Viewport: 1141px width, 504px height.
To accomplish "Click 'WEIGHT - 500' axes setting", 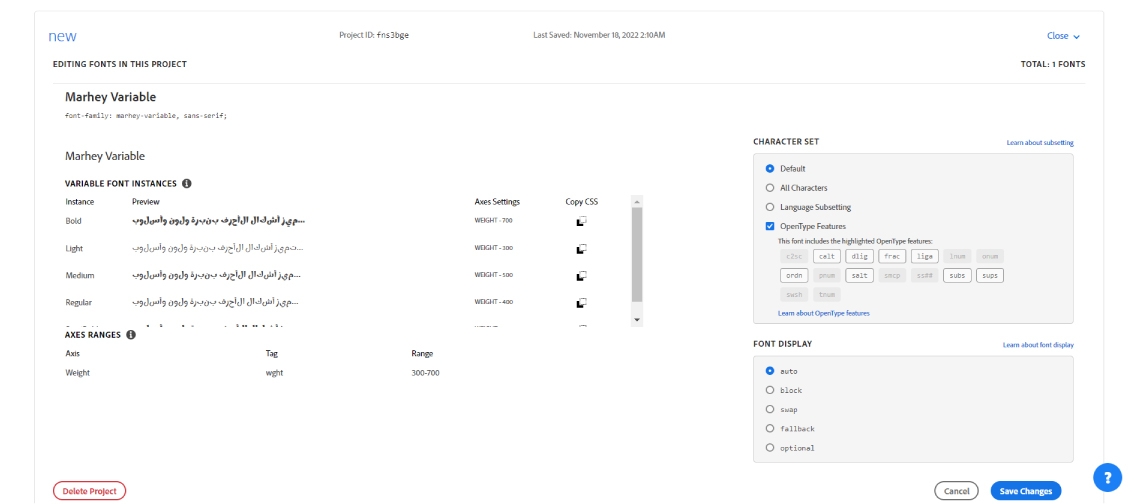I will 493,275.
